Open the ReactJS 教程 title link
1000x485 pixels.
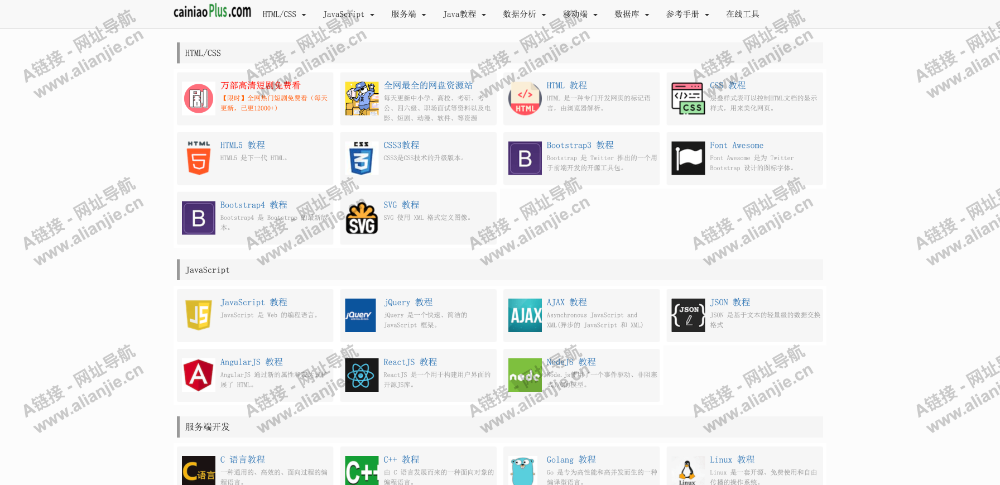(410, 362)
